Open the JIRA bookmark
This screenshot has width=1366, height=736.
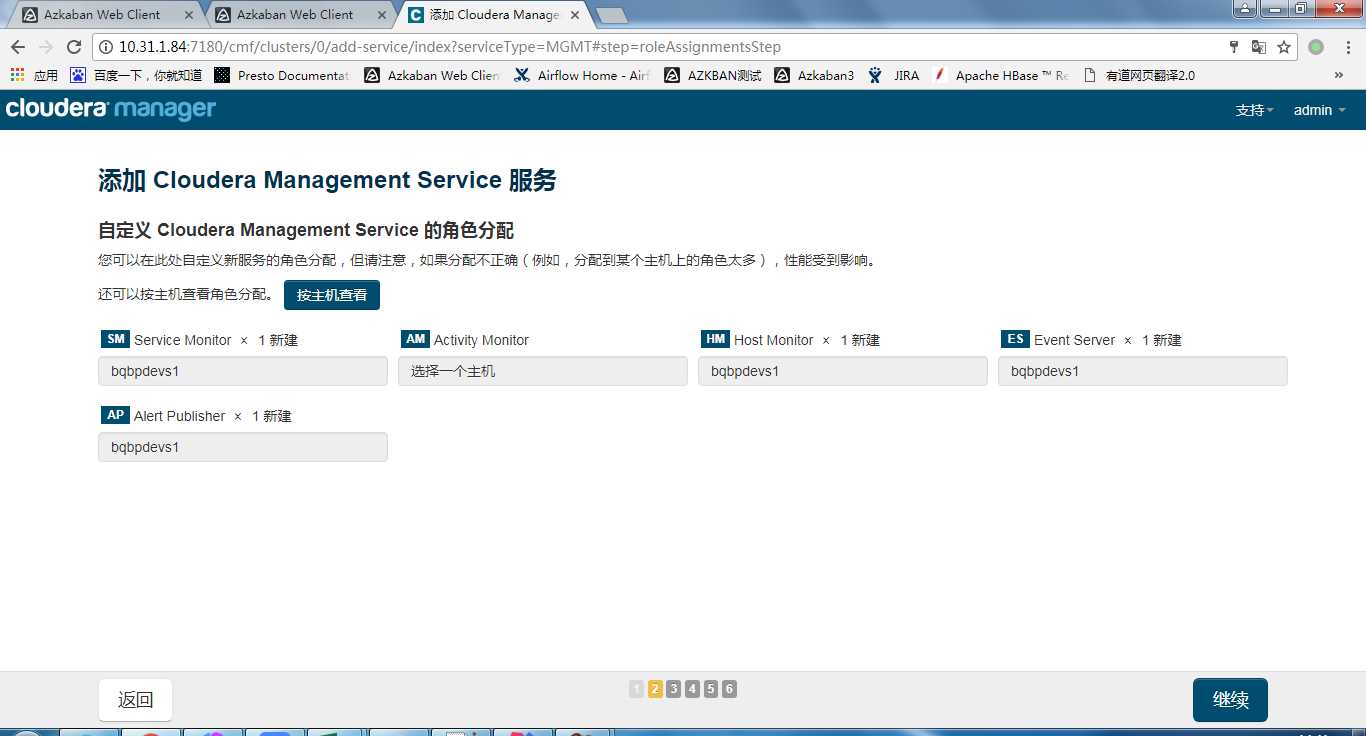(x=894, y=75)
